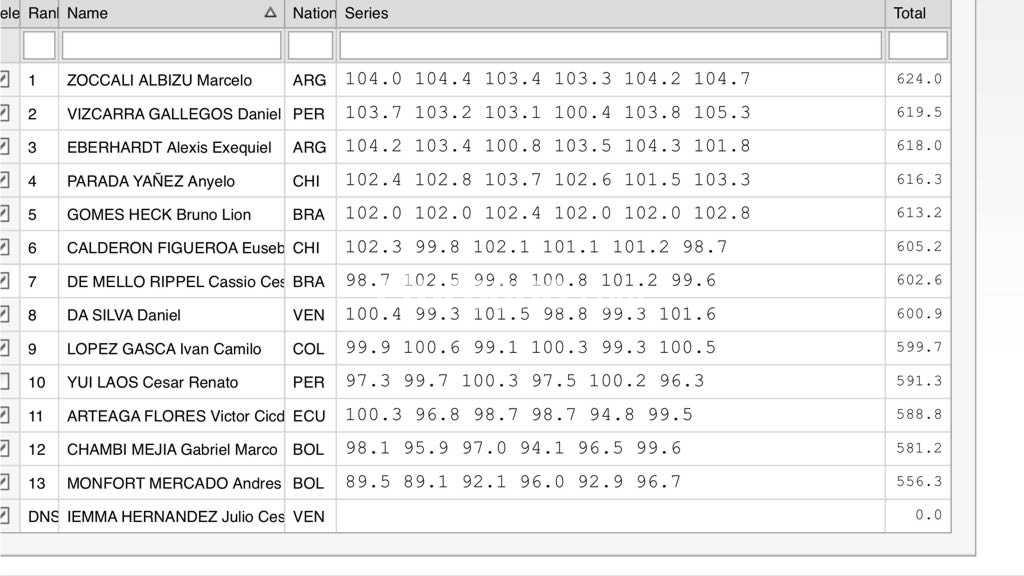Select BRA nation cell for GOMES HECK
1024x576 pixels.
point(309,215)
